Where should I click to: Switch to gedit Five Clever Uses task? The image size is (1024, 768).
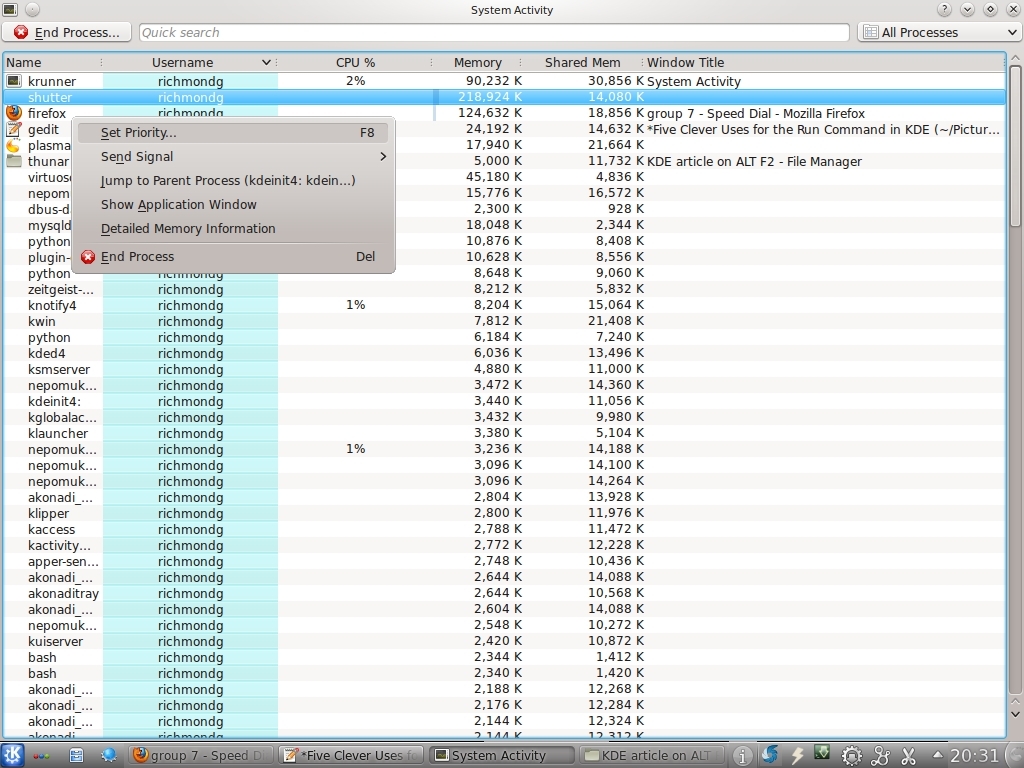(351, 755)
